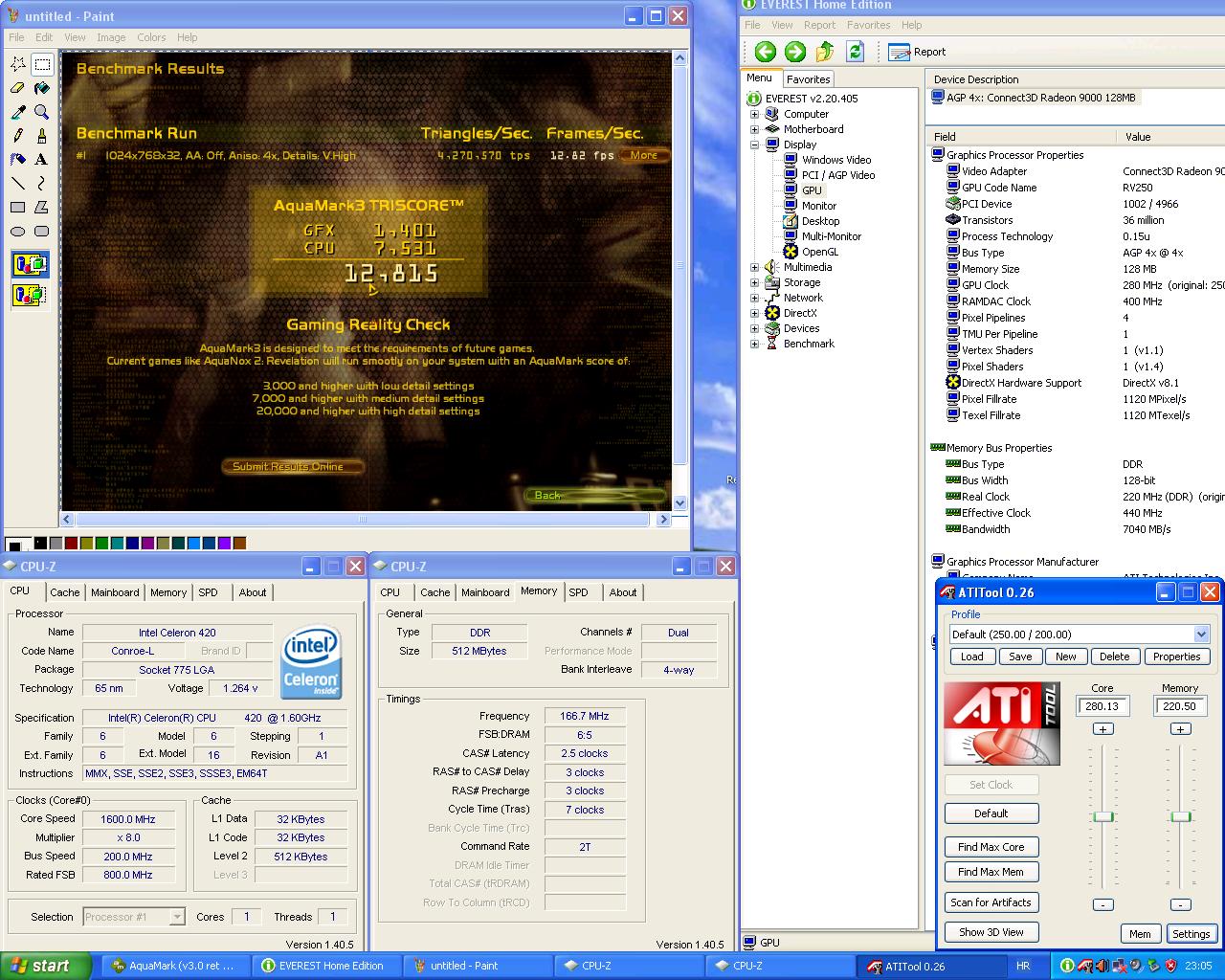The width and height of the screenshot is (1225, 980).
Task: Click the Core clock value field in ATITool
Action: 1102,706
